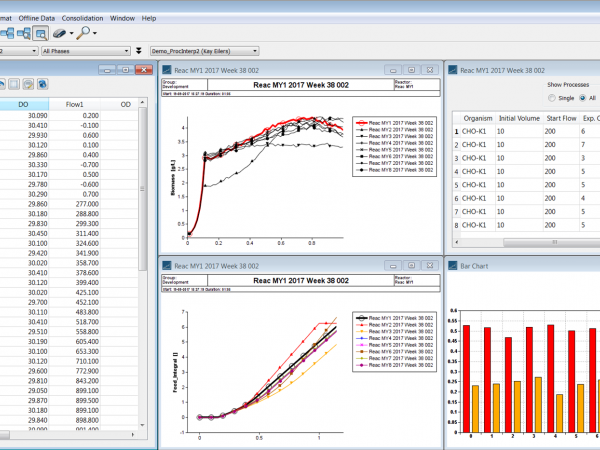Open the mouse mode dropdown arrow
Screen dimensions: 600x450
point(72,34)
